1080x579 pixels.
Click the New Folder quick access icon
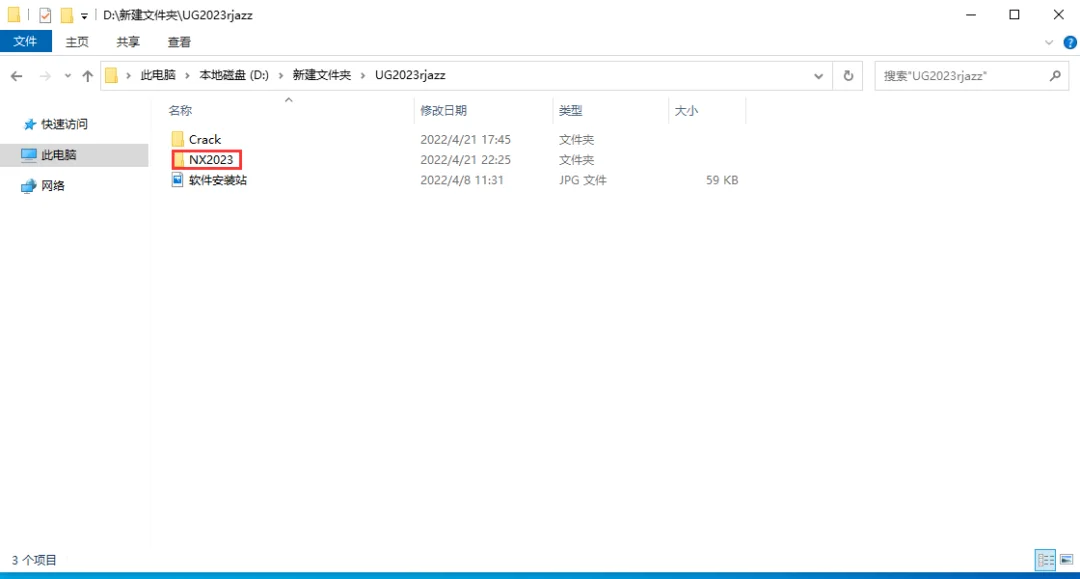pos(67,14)
